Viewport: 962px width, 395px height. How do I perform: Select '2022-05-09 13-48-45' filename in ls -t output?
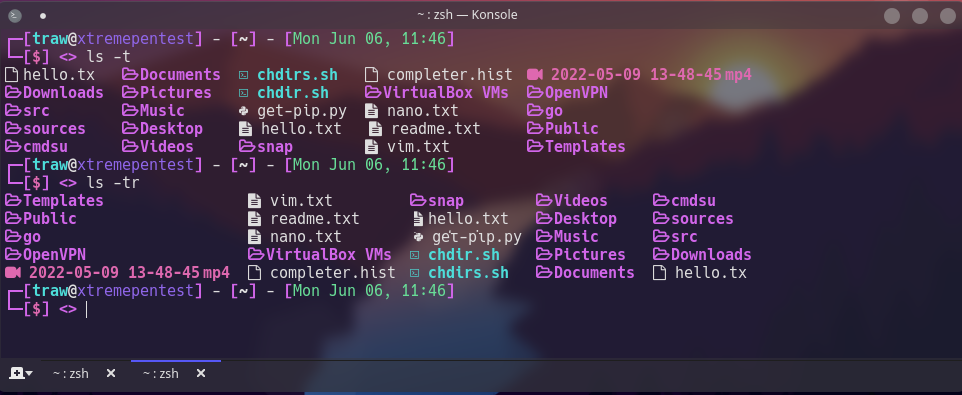click(636, 75)
